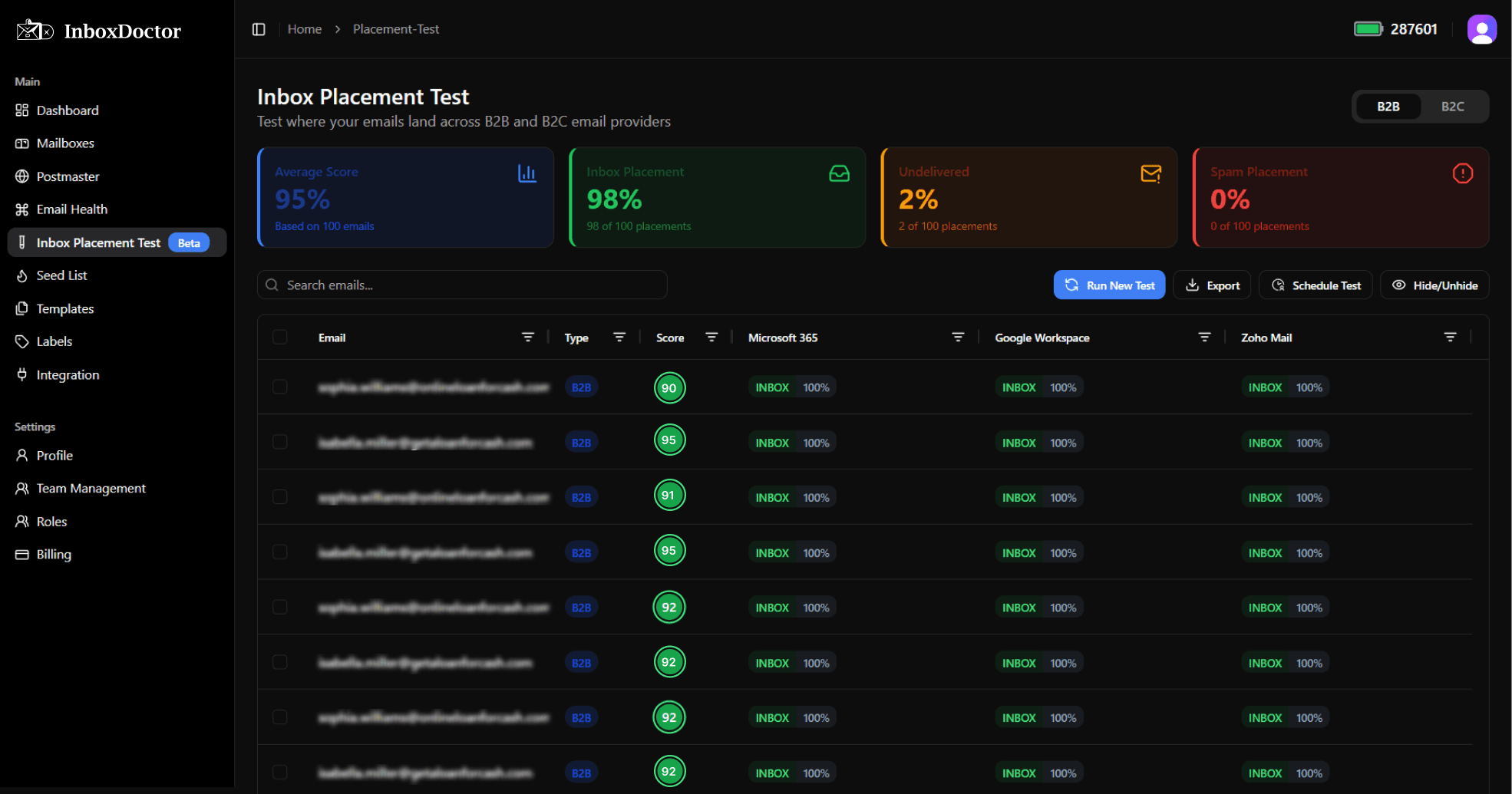Click the Schedule Test button
The width and height of the screenshot is (1512, 794).
[1316, 285]
